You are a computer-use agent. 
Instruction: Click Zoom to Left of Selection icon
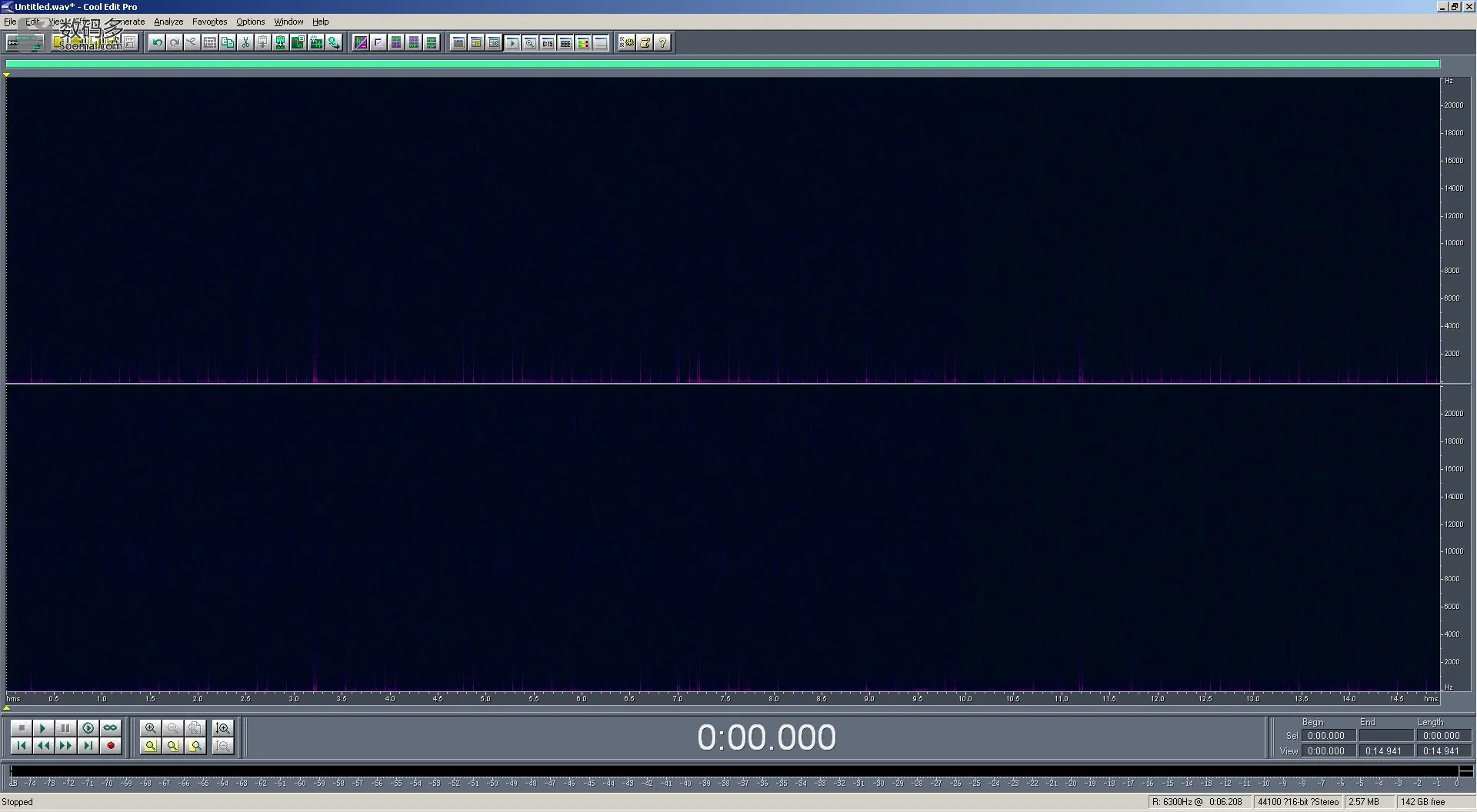point(173,745)
